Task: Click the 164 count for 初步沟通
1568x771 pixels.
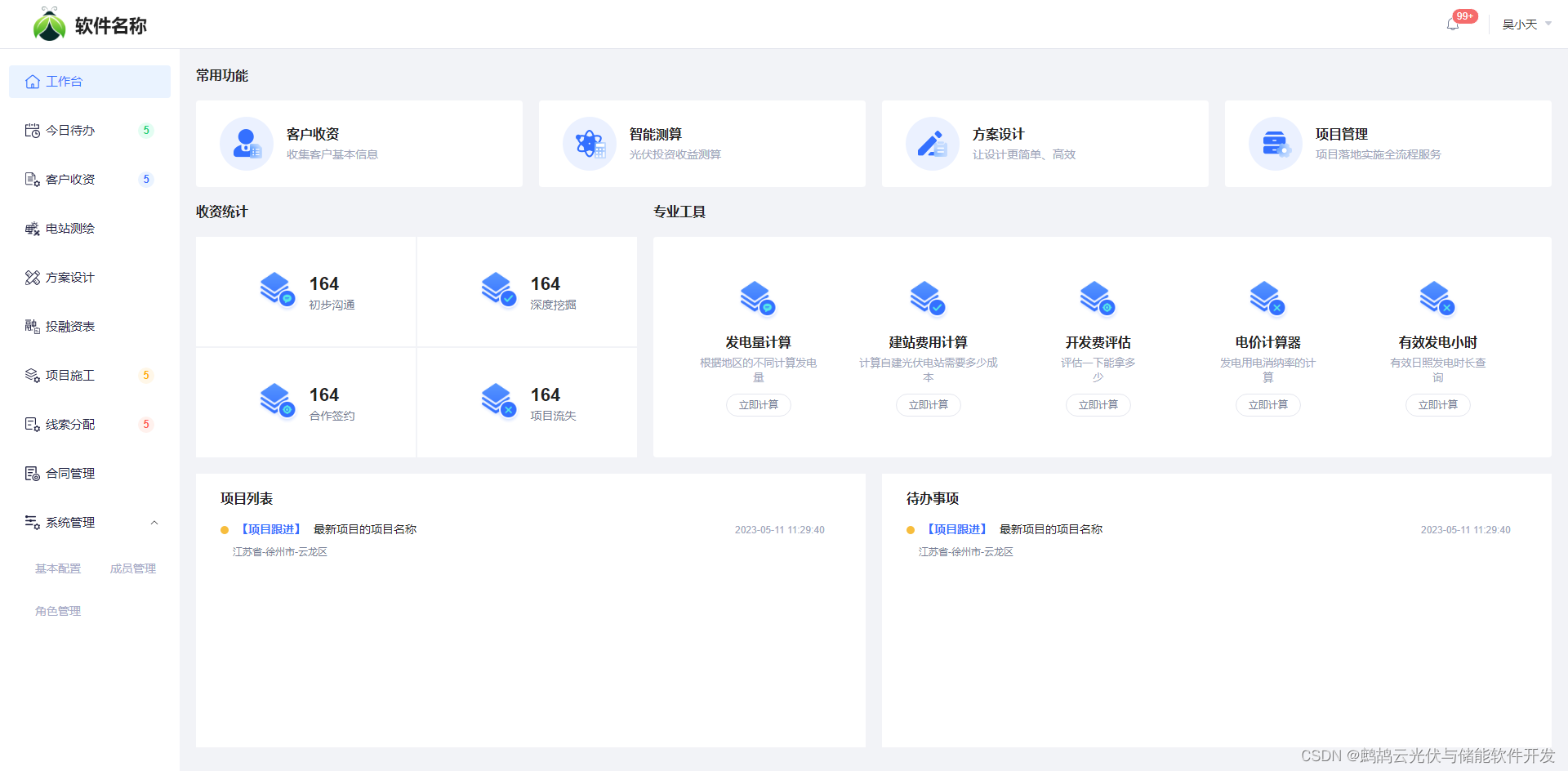Action: tap(324, 283)
